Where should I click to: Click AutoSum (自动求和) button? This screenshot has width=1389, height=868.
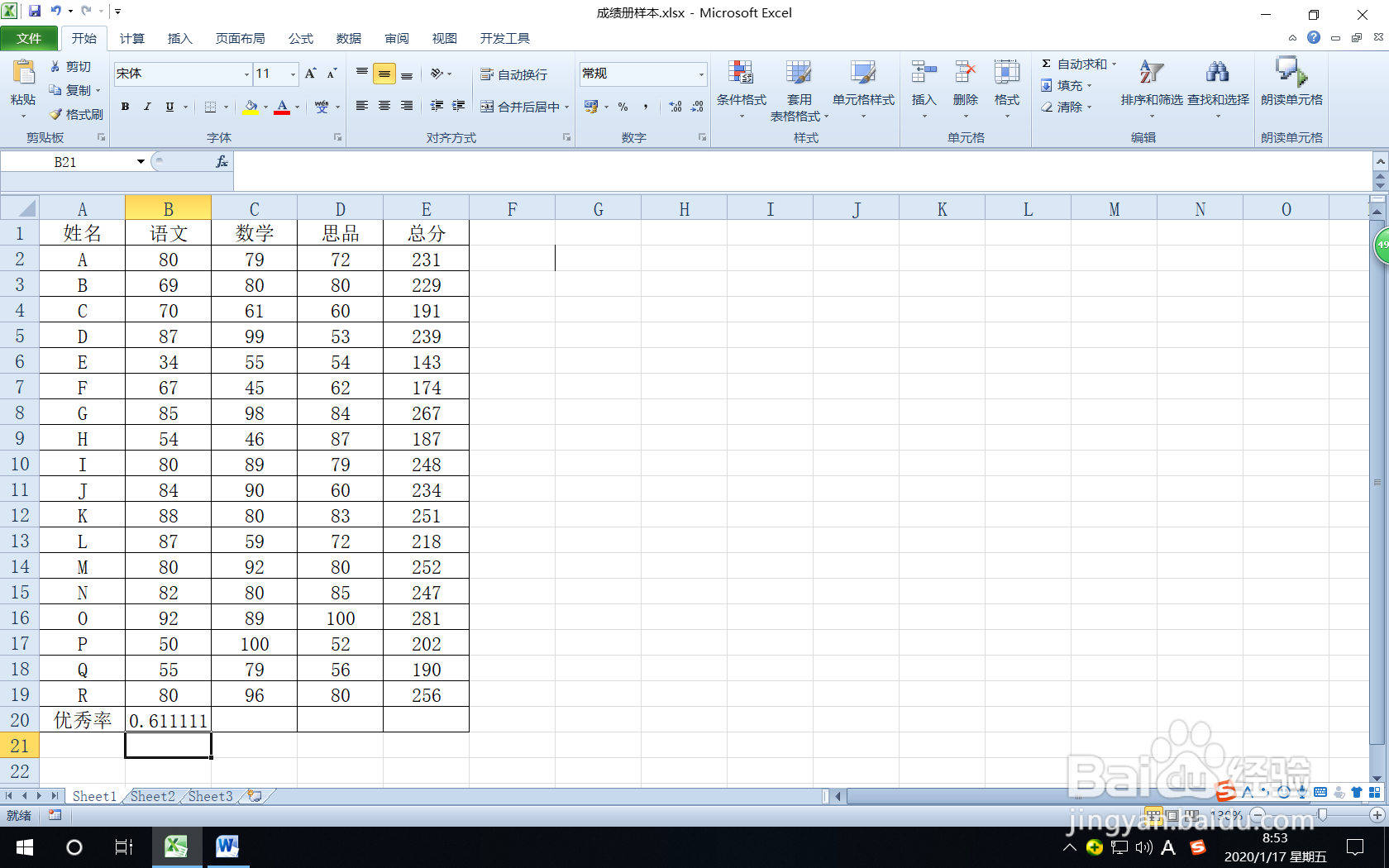[x=1074, y=64]
